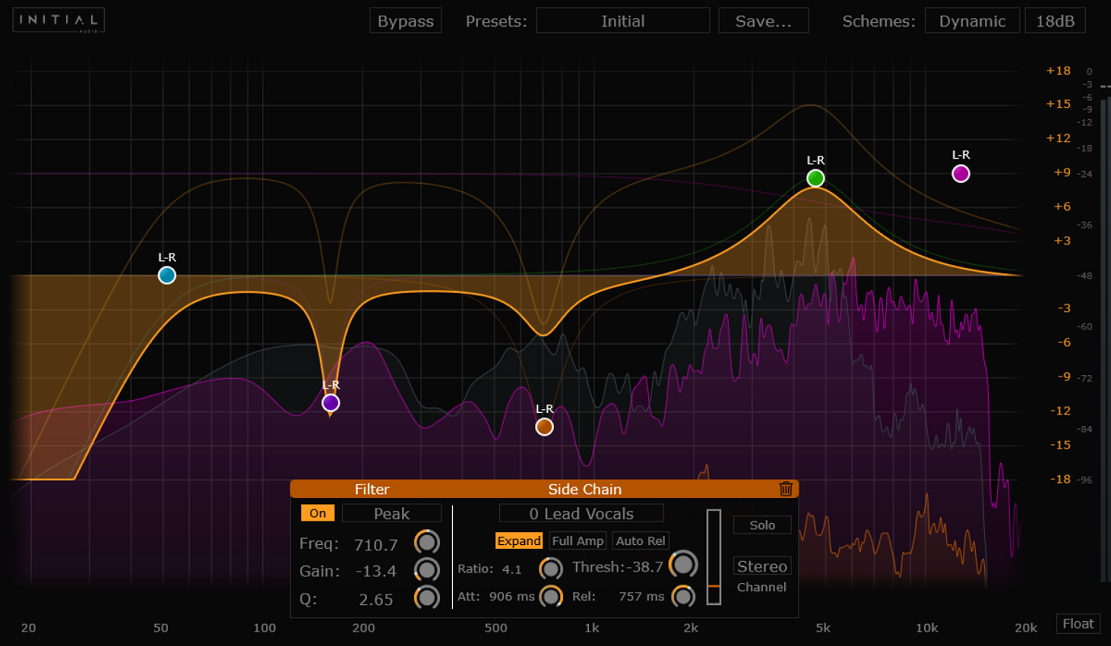
Task: Open the Presets dropdown showing Initial
Action: (623, 21)
